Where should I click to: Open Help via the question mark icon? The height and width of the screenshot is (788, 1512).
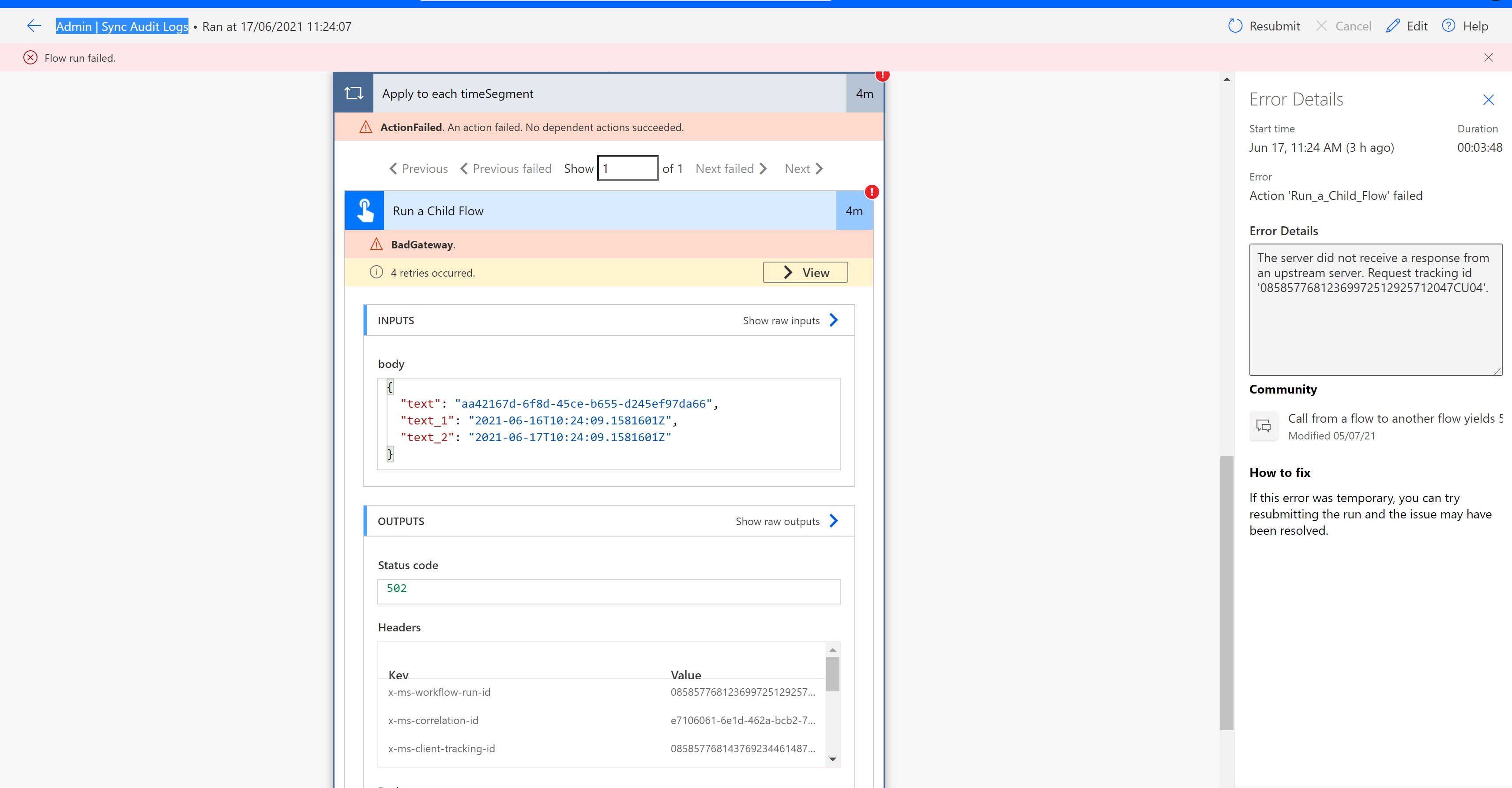pyautogui.click(x=1448, y=26)
